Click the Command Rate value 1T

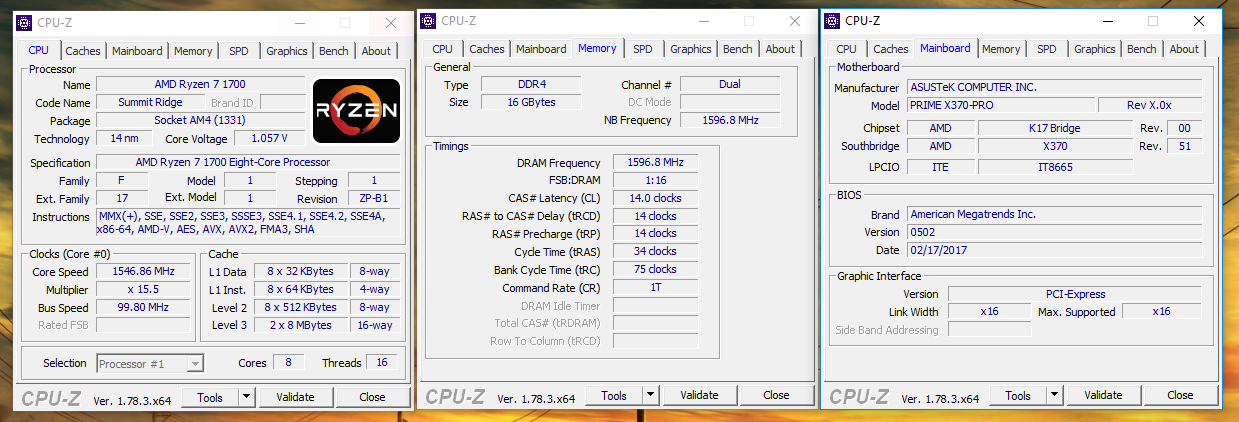click(655, 287)
